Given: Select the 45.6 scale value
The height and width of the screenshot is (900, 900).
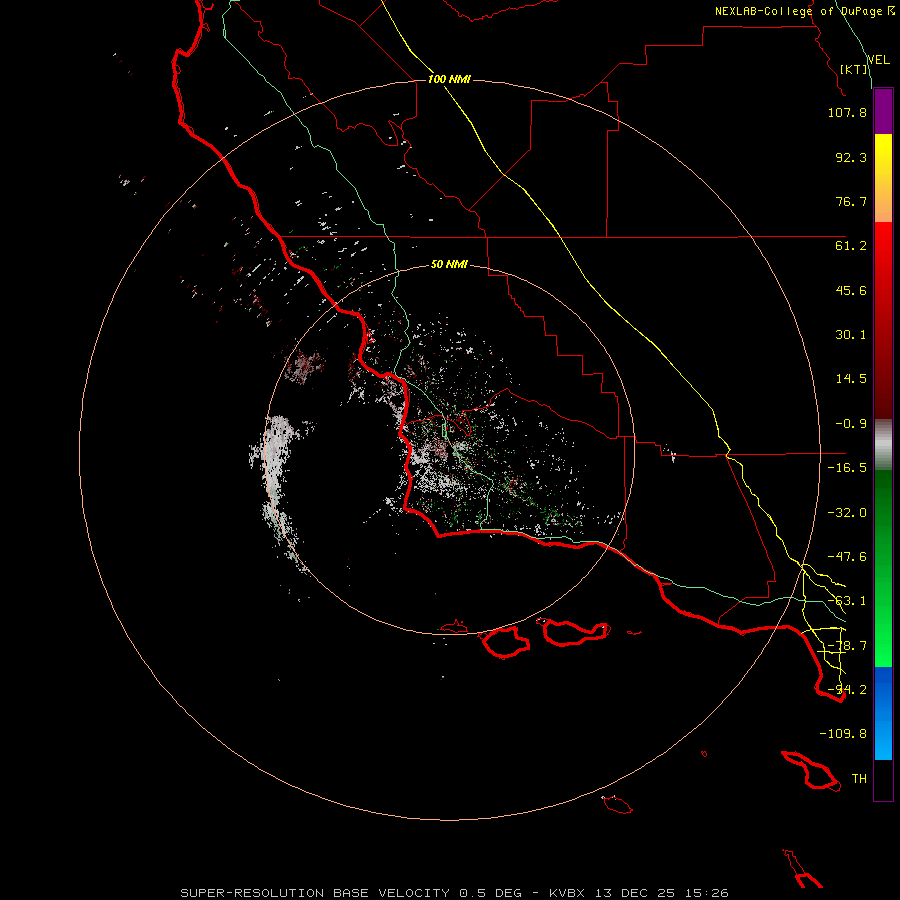Looking at the screenshot, I should tap(851, 290).
